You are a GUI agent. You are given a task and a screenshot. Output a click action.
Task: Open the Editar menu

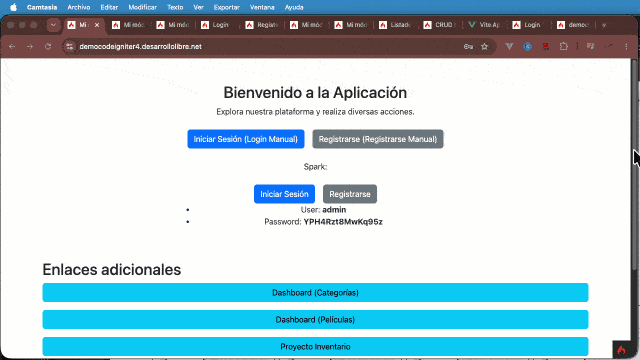109,7
